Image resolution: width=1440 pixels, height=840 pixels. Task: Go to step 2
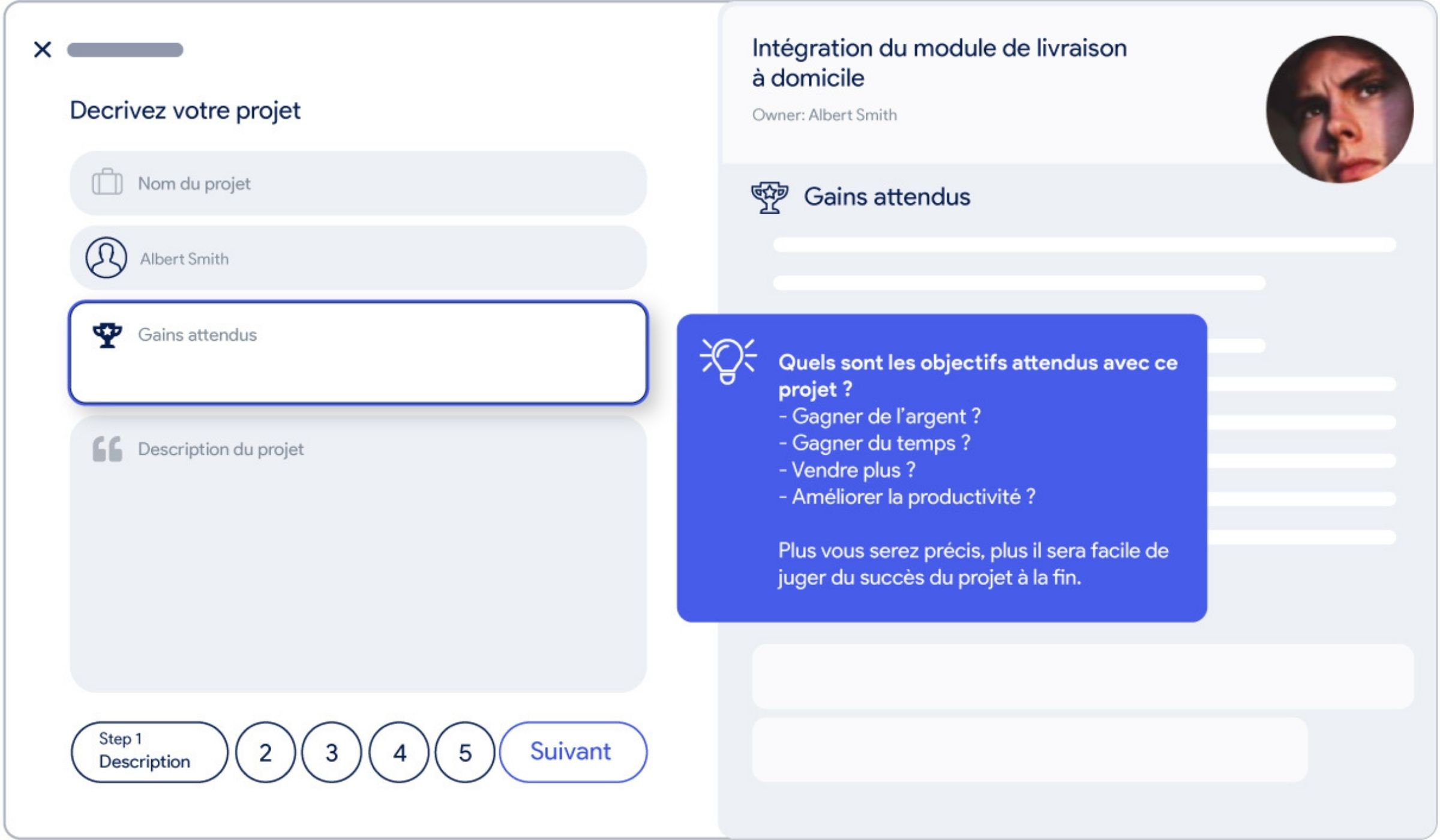(265, 752)
